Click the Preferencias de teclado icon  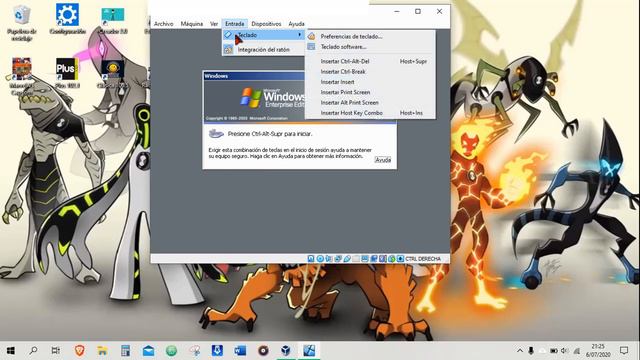(311, 36)
